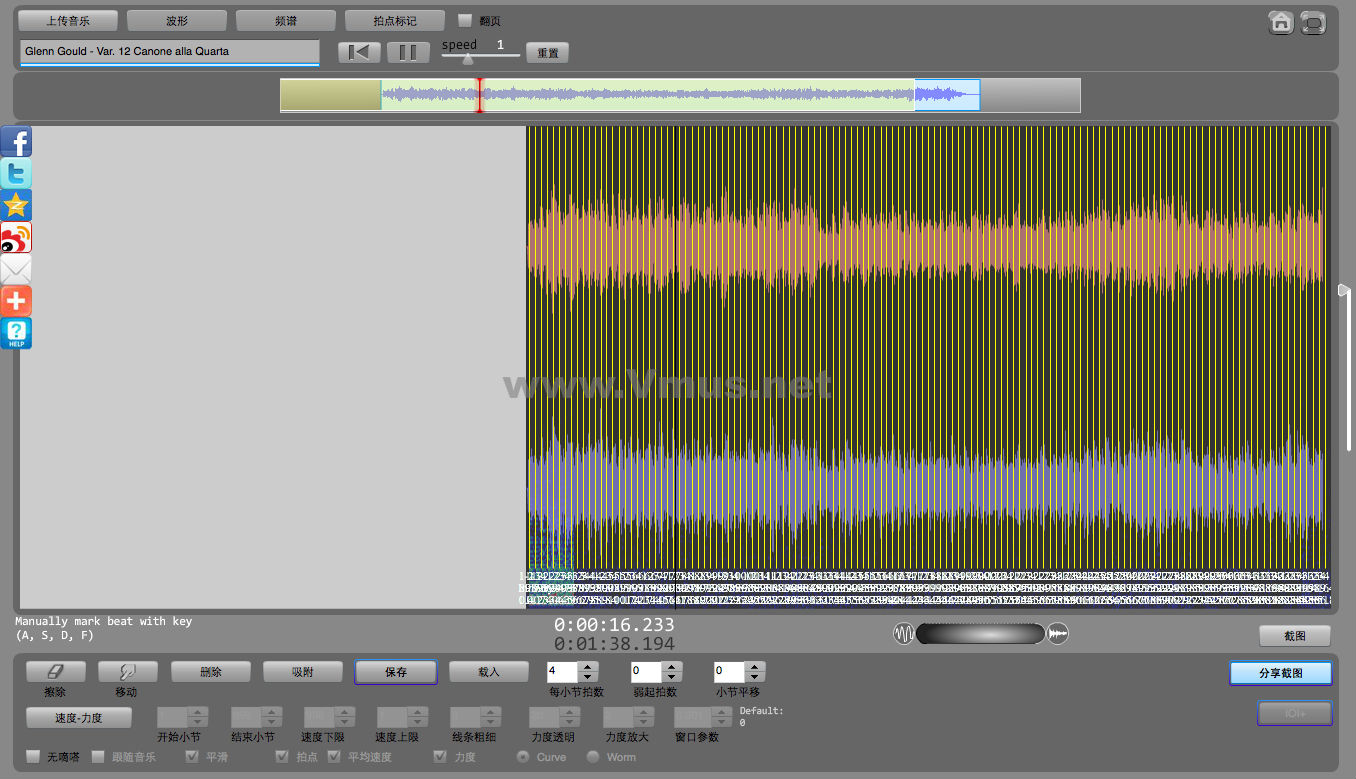Screen dimensions: 1356x779
Task: Click the home icon at top right
Action: tap(1280, 22)
